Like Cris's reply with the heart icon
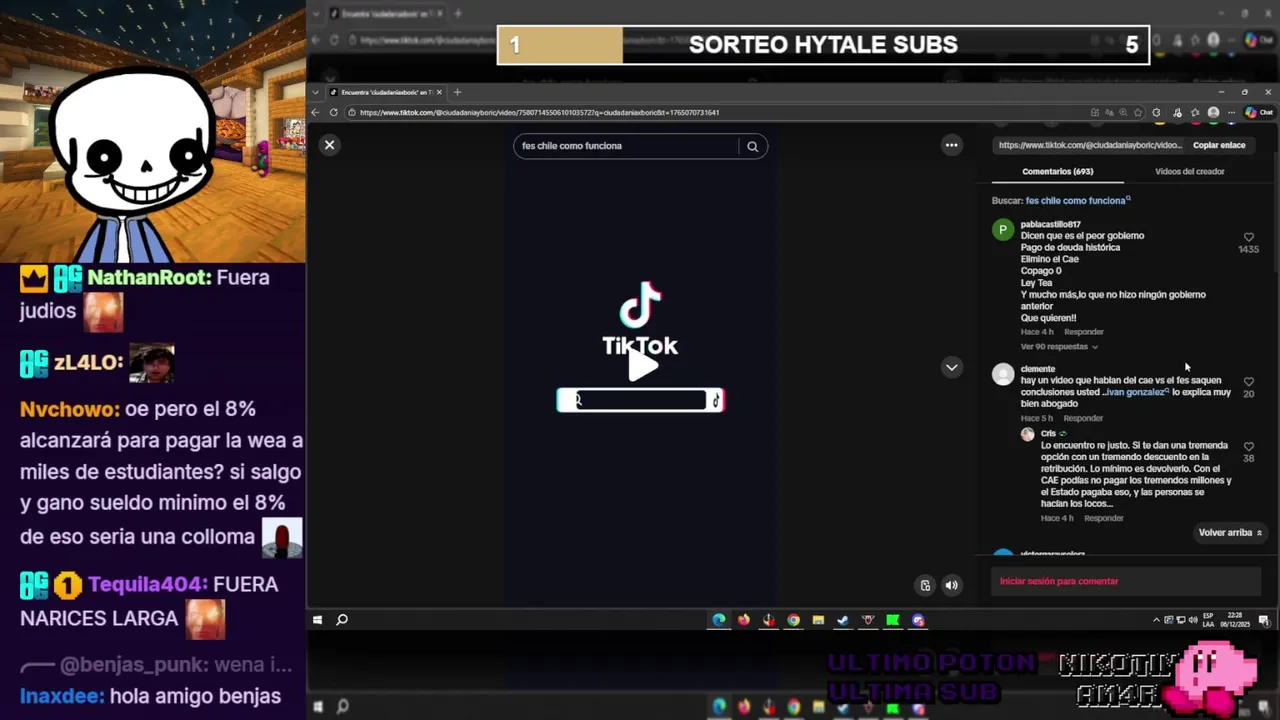 (1248, 447)
